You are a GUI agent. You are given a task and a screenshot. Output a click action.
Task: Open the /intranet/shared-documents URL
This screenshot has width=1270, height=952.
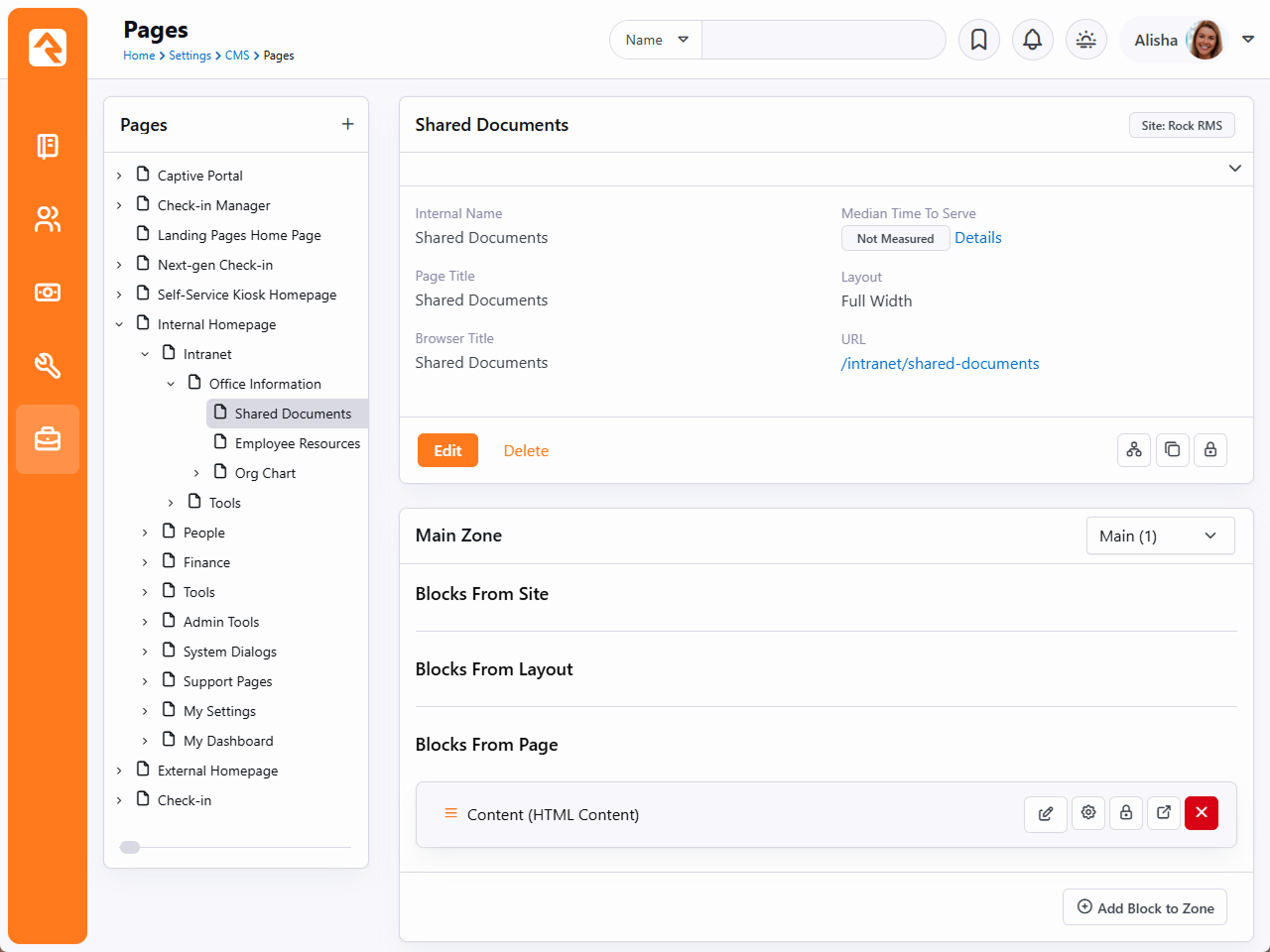(x=941, y=364)
